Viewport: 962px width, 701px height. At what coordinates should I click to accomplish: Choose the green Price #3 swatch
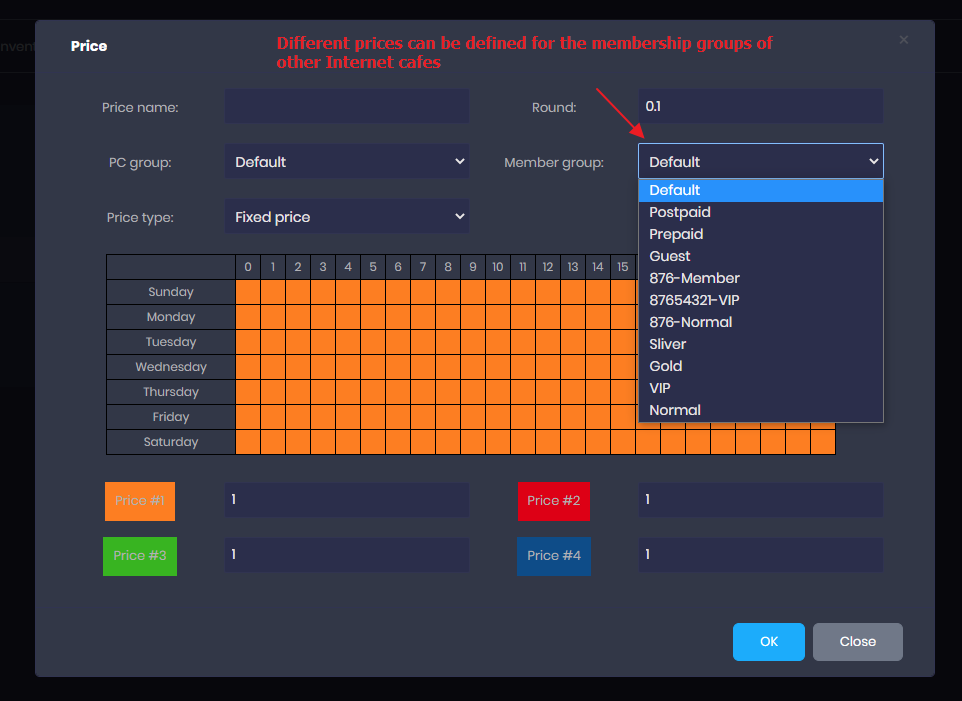pyautogui.click(x=140, y=556)
